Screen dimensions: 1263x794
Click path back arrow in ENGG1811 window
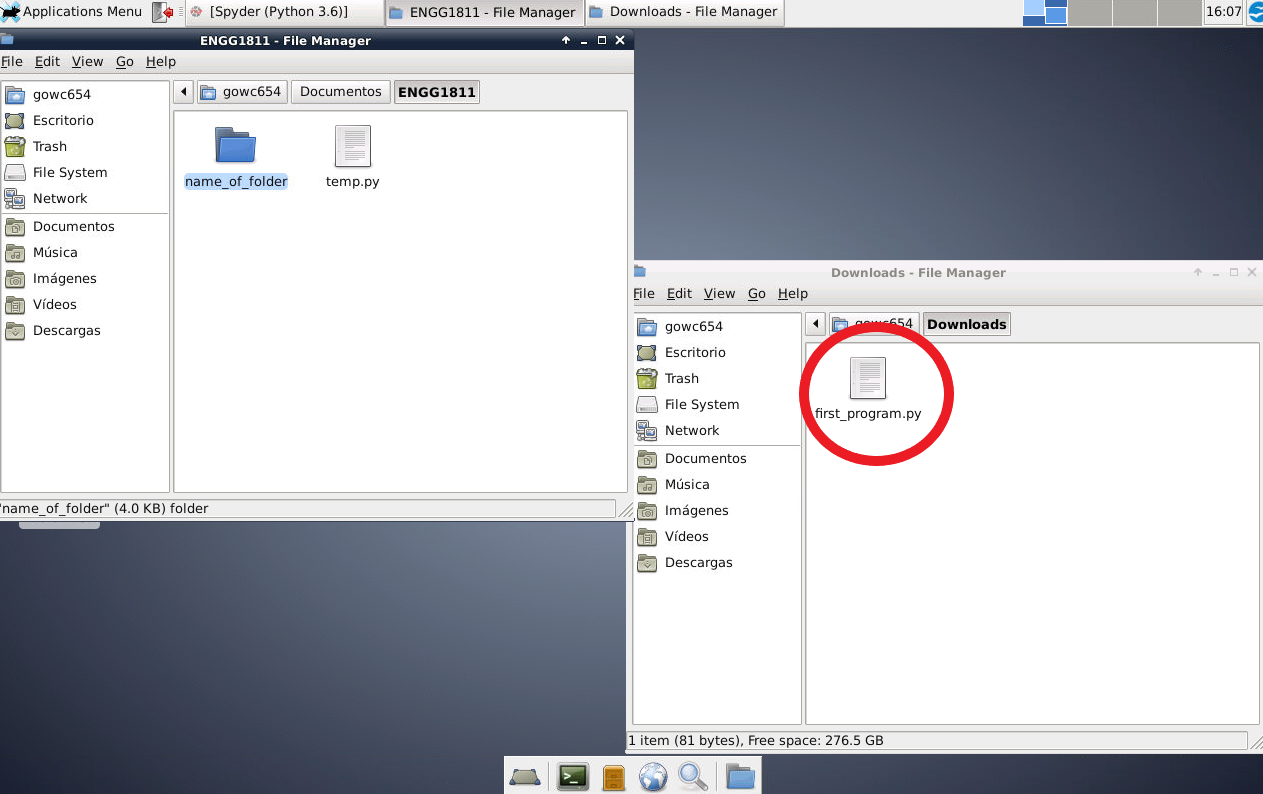point(183,92)
